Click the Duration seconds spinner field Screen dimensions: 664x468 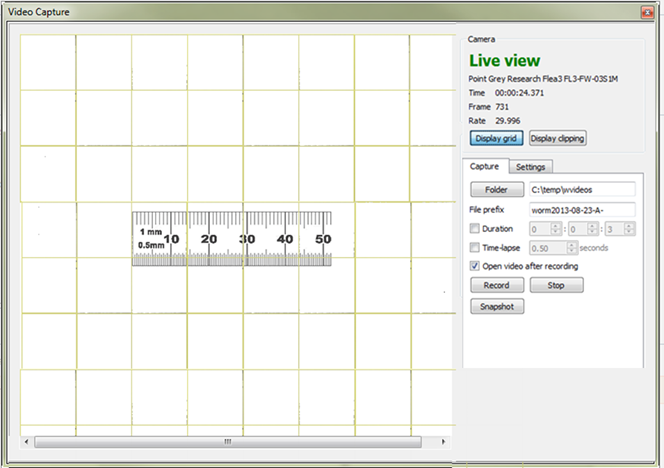pyautogui.click(x=620, y=229)
